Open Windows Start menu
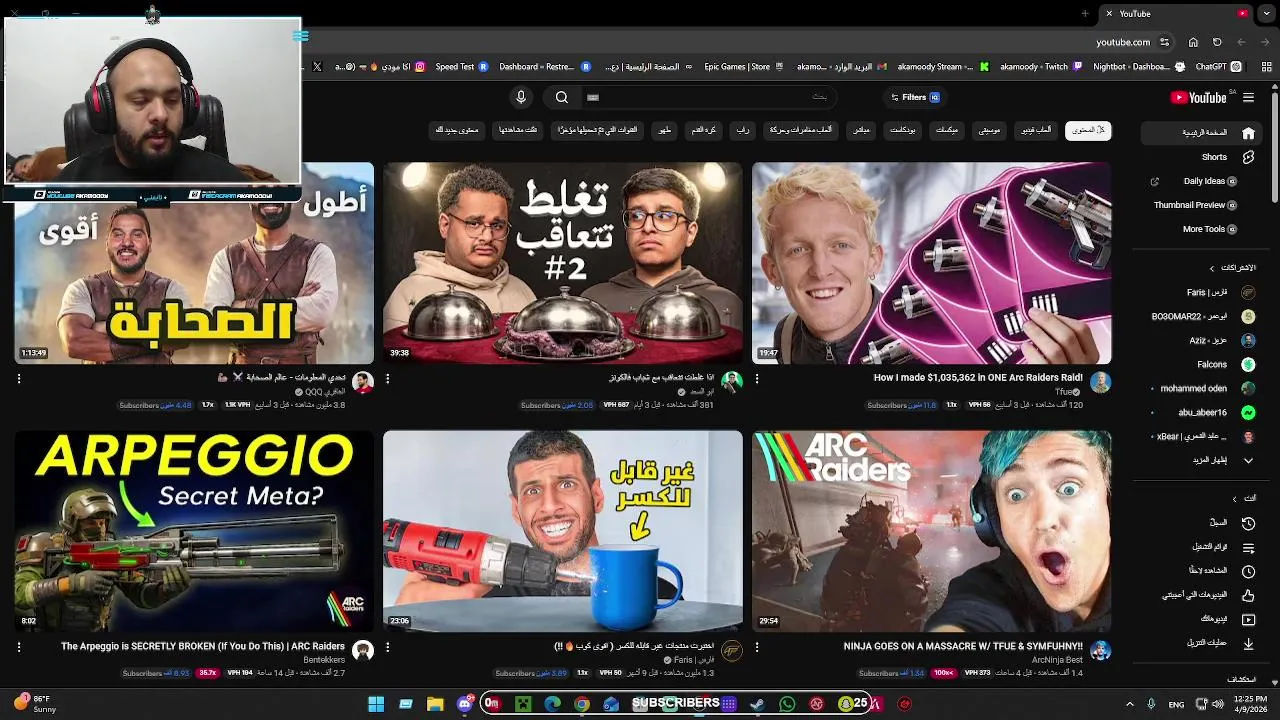 pyautogui.click(x=376, y=704)
